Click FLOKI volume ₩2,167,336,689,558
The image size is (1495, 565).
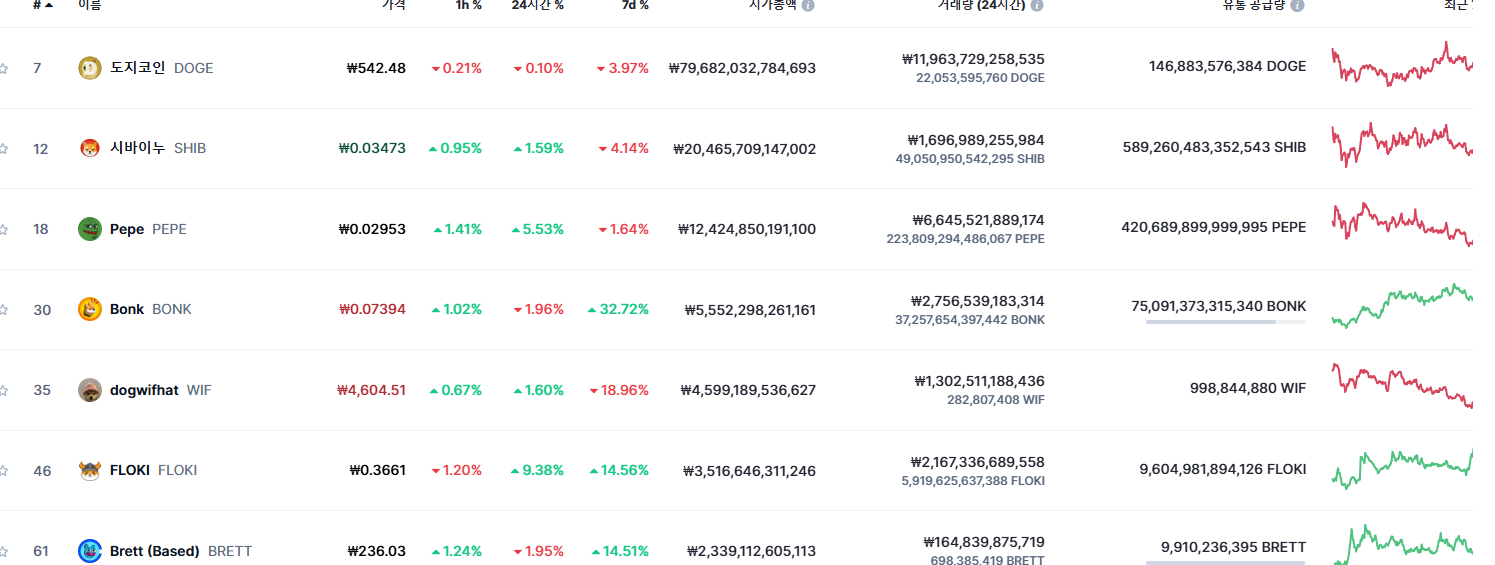click(977, 462)
